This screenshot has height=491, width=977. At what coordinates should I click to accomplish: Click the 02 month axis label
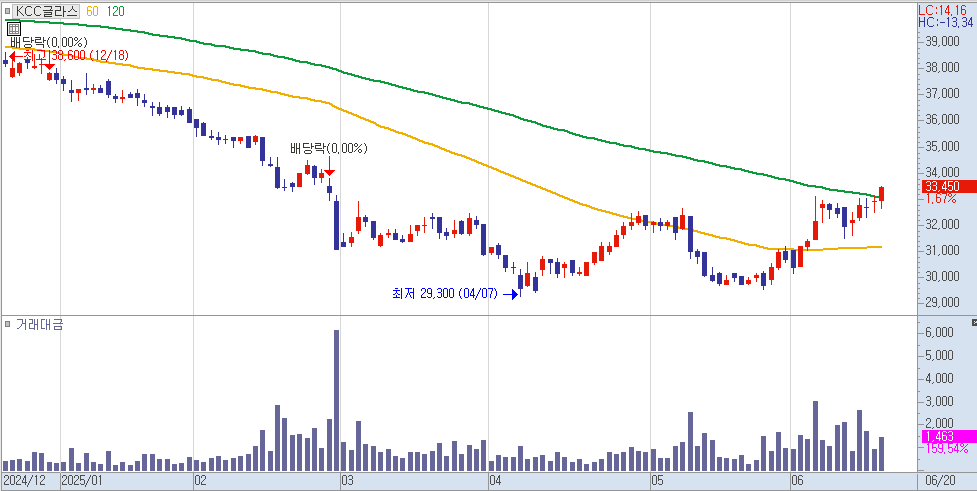pos(200,481)
